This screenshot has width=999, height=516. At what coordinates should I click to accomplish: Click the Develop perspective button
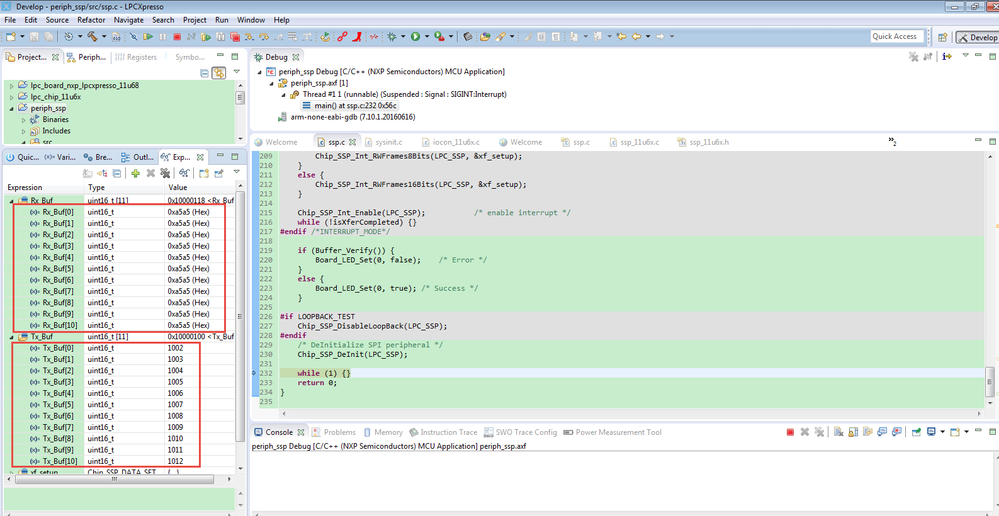pyautogui.click(x=977, y=37)
